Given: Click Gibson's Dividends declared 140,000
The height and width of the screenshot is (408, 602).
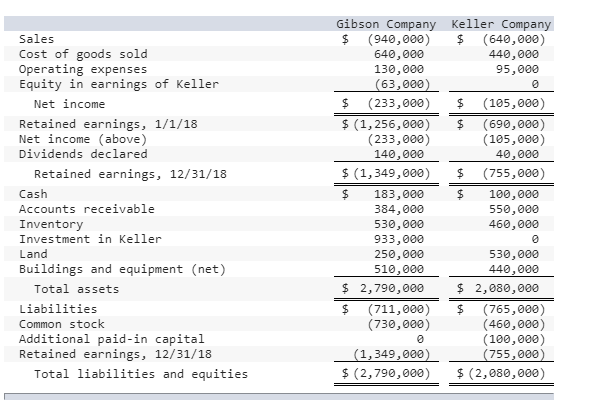Looking at the screenshot, I should pos(399,154).
